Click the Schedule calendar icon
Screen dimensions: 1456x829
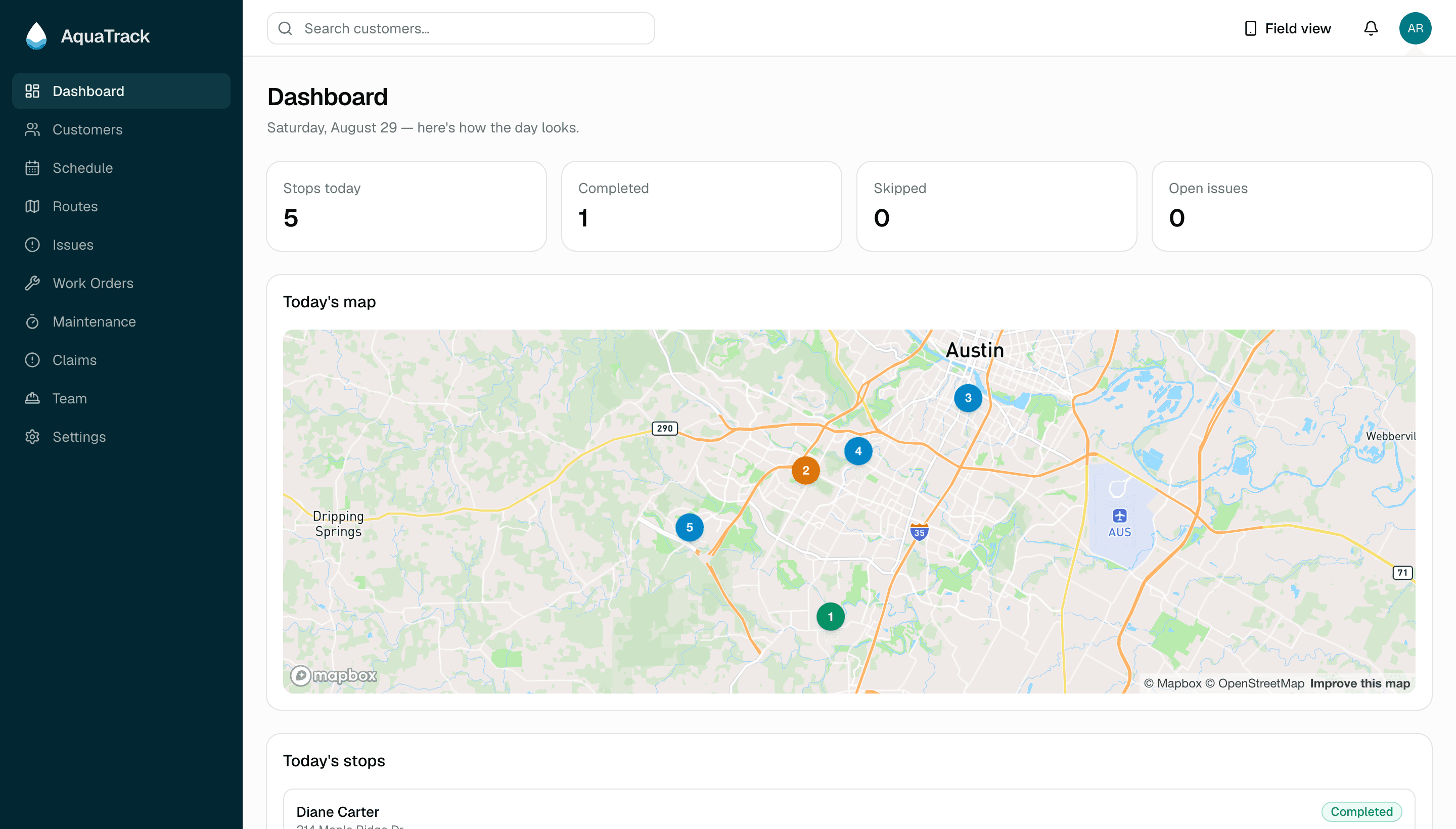coord(32,168)
